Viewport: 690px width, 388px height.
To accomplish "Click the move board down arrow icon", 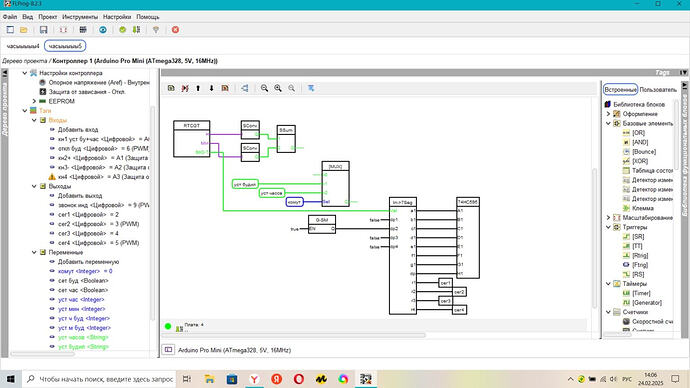I will (x=211, y=88).
